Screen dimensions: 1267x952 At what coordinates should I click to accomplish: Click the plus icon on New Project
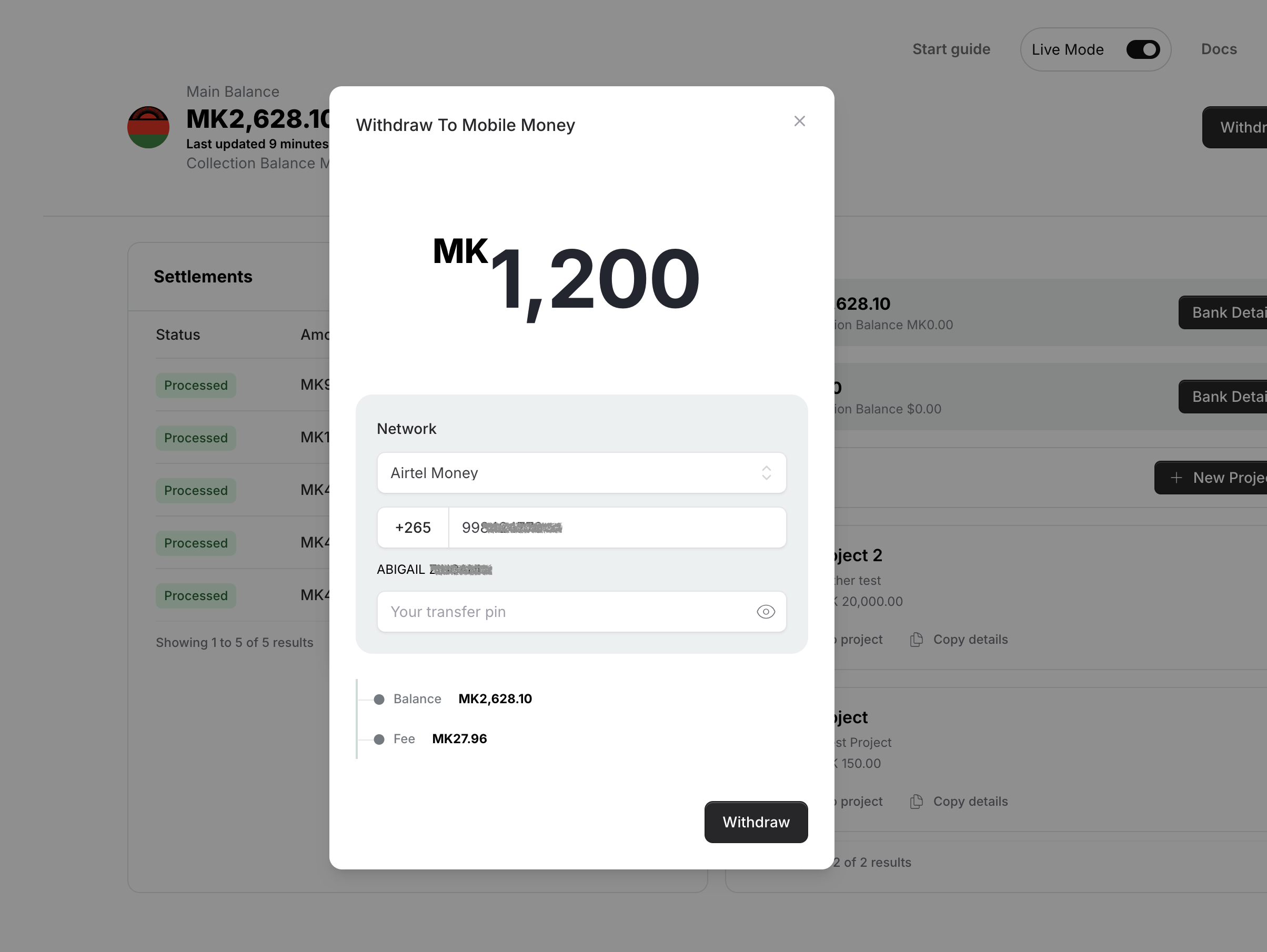[1176, 478]
